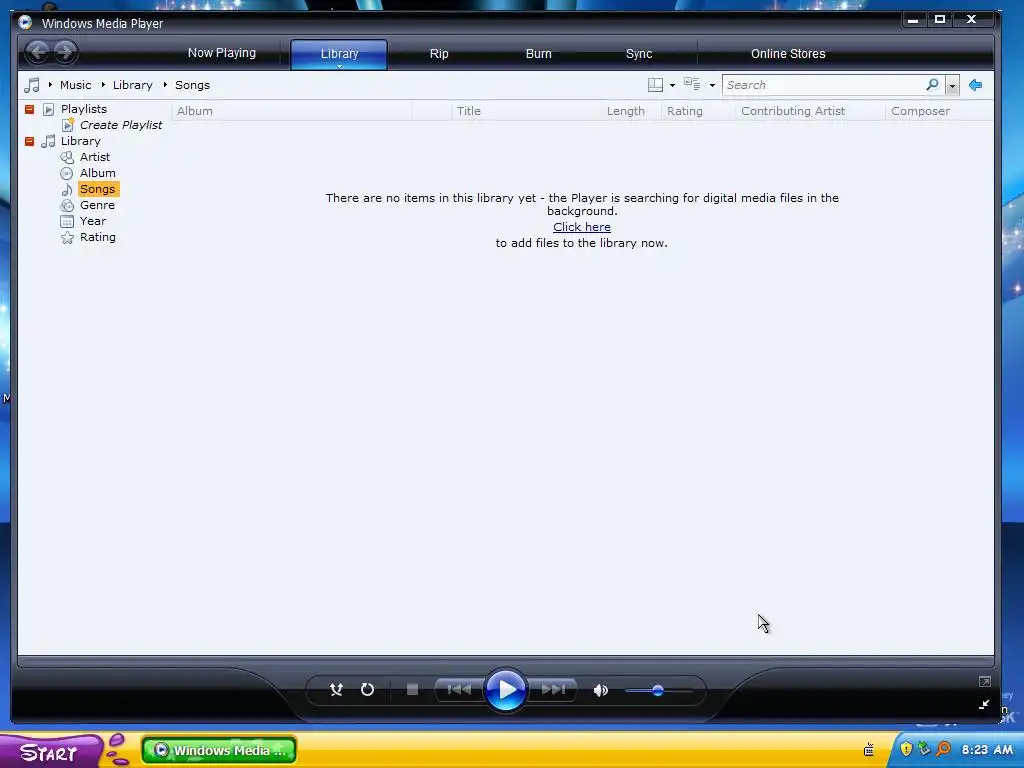This screenshot has height=768, width=1024.
Task: Click the music note category icon
Action: click(x=31, y=85)
